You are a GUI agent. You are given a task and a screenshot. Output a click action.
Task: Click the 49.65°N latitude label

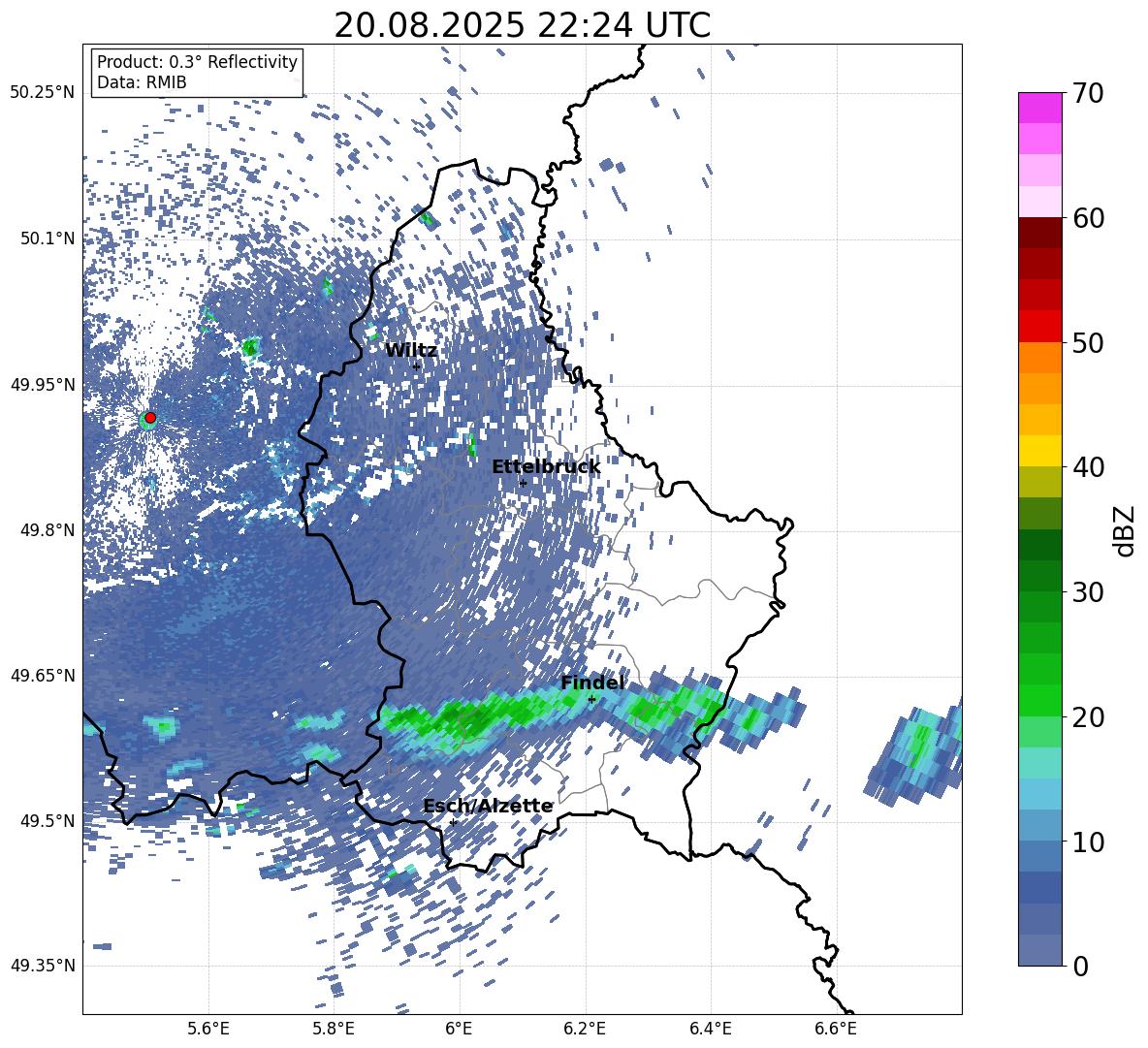[43, 675]
